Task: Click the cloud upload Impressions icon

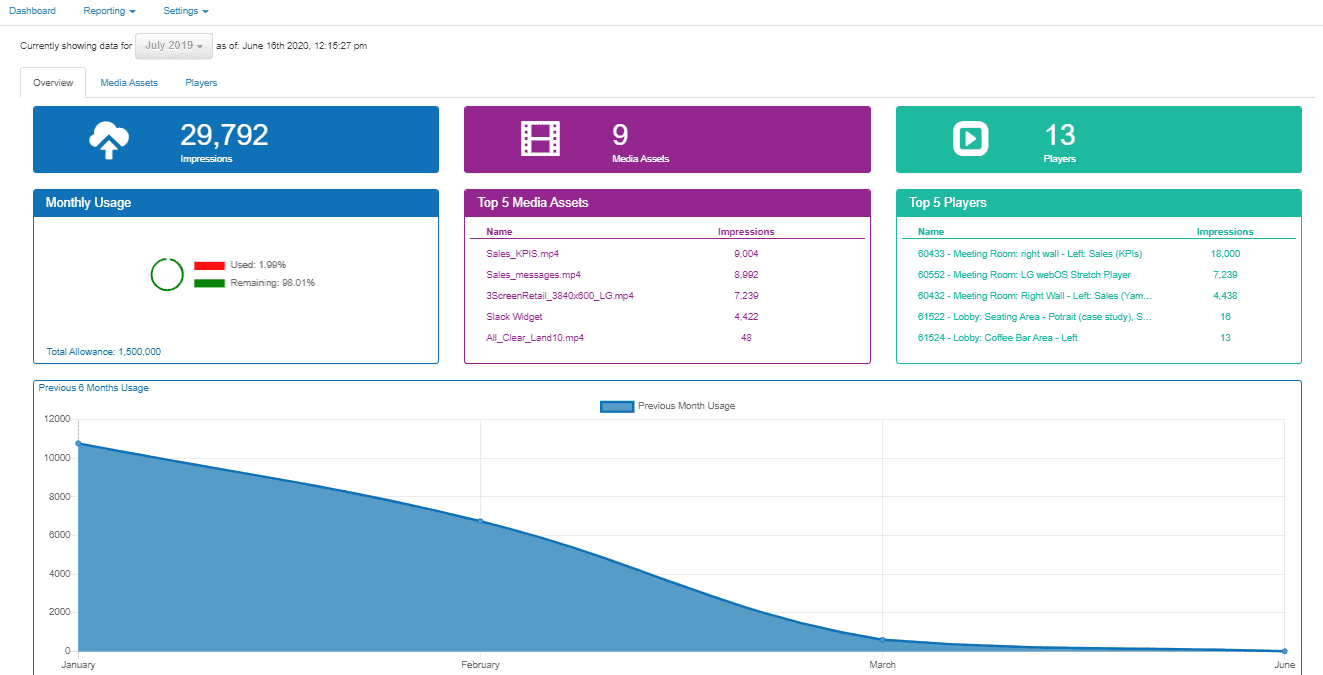Action: [x=109, y=140]
